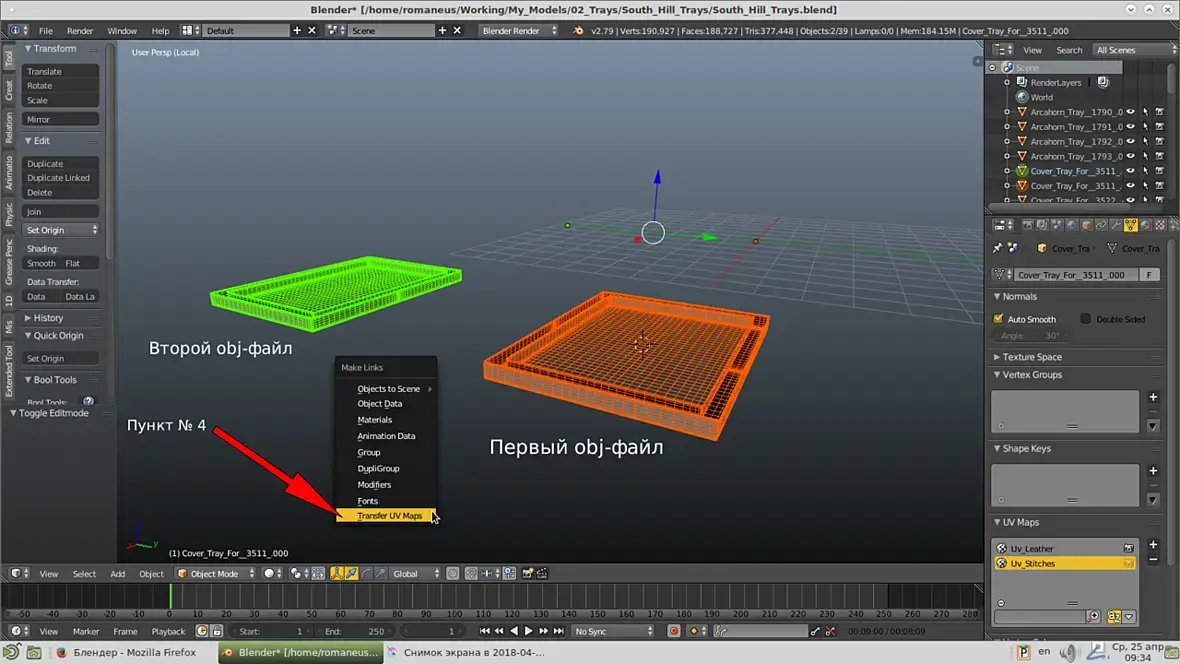This screenshot has height=664, width=1180.
Task: Add a shape key with the plus button
Action: click(1153, 471)
